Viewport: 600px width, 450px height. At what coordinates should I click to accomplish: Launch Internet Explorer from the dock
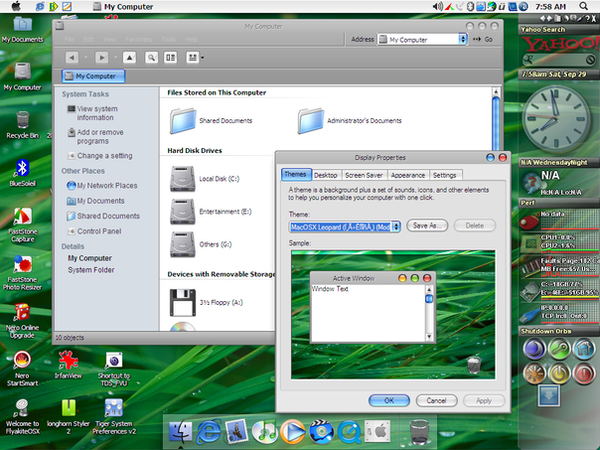coord(209,430)
